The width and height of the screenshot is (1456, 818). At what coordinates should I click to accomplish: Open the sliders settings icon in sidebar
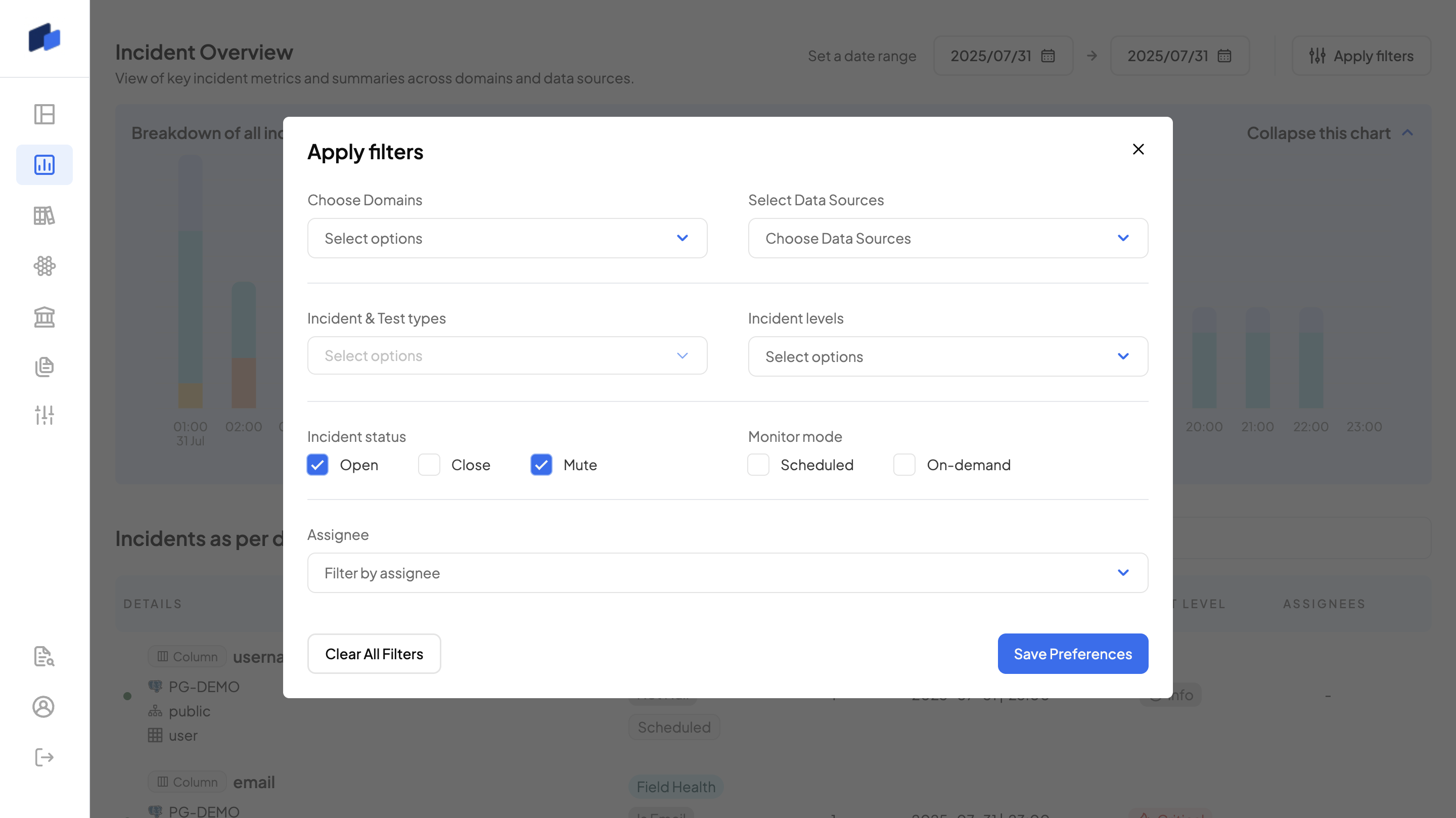[x=44, y=415]
